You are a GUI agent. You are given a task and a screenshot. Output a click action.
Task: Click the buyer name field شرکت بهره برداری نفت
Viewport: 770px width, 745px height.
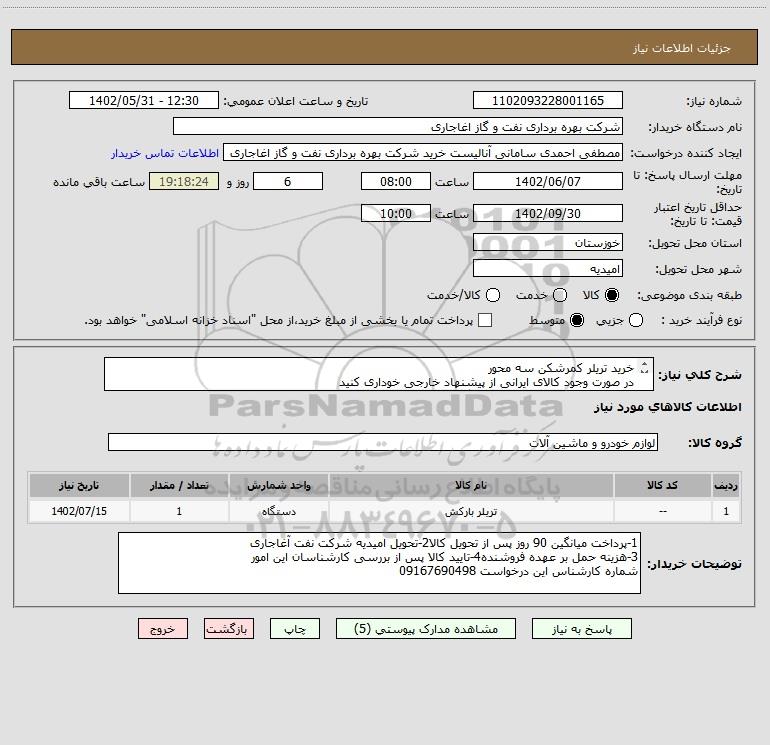398,127
